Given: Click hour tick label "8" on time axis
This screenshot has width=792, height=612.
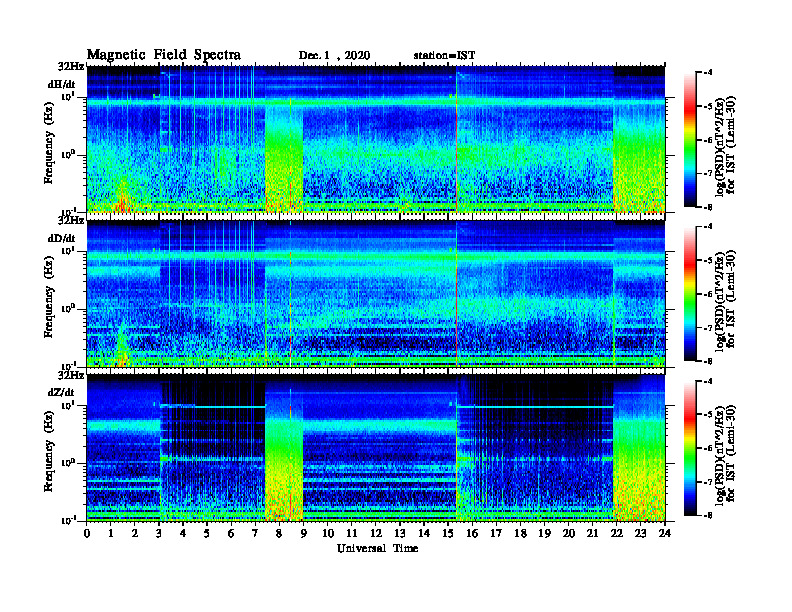Looking at the screenshot, I should 279,533.
